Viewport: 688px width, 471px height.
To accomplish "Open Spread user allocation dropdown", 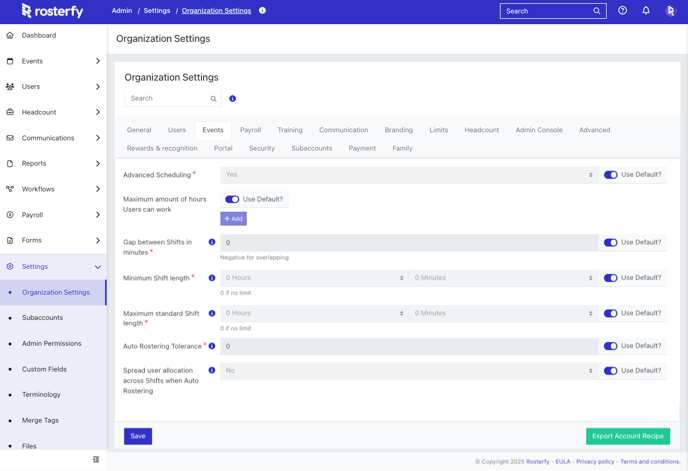I will click(x=409, y=371).
